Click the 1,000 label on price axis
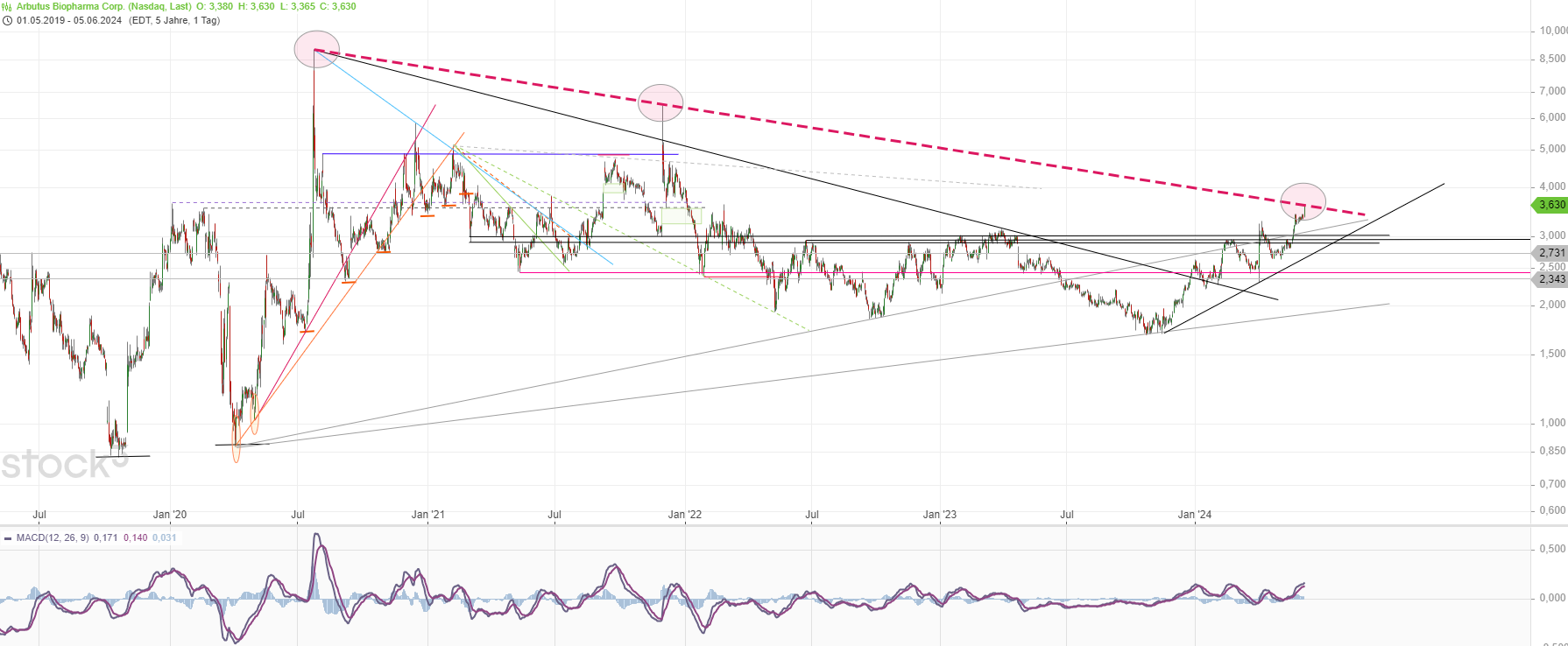1568x646 pixels. 1551,423
